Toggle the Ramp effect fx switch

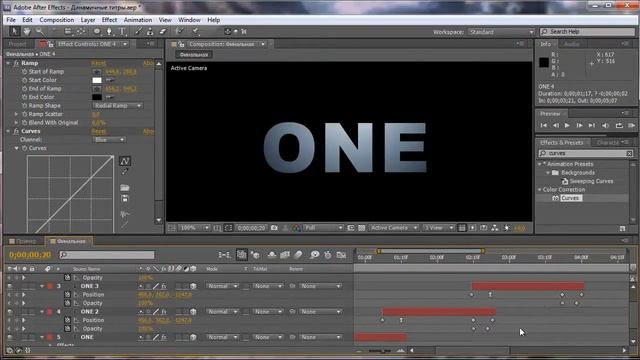[x=16, y=63]
